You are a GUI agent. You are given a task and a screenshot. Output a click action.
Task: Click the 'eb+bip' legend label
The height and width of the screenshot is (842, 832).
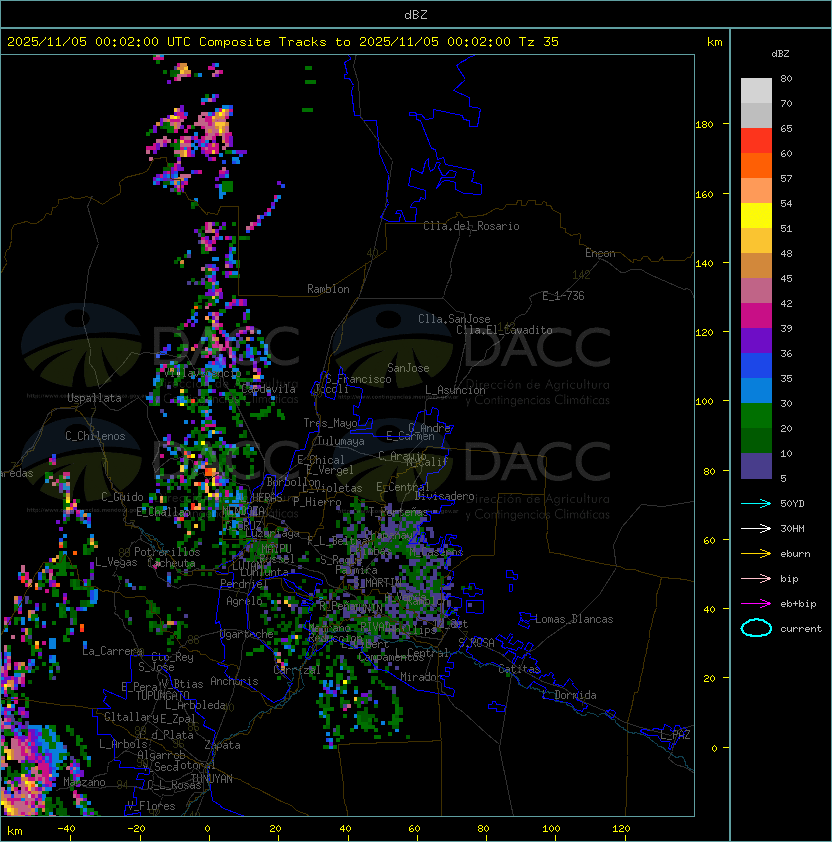(798, 604)
